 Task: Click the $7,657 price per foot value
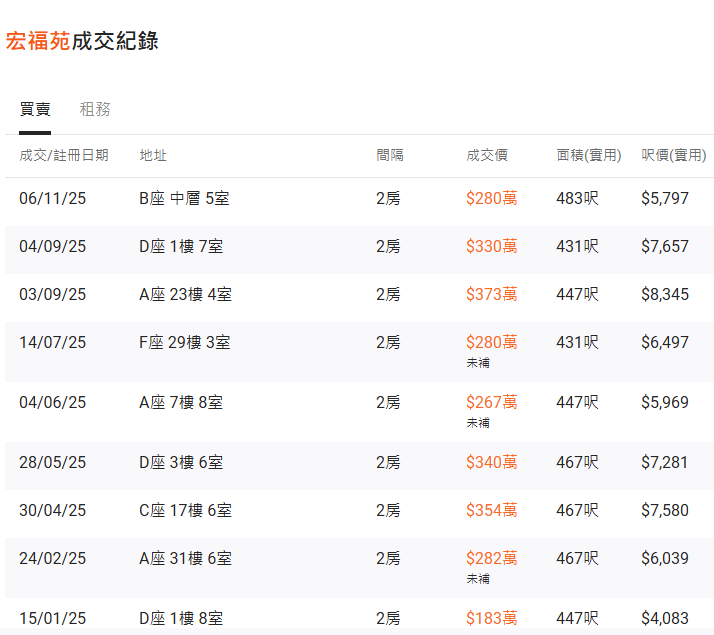(x=665, y=246)
